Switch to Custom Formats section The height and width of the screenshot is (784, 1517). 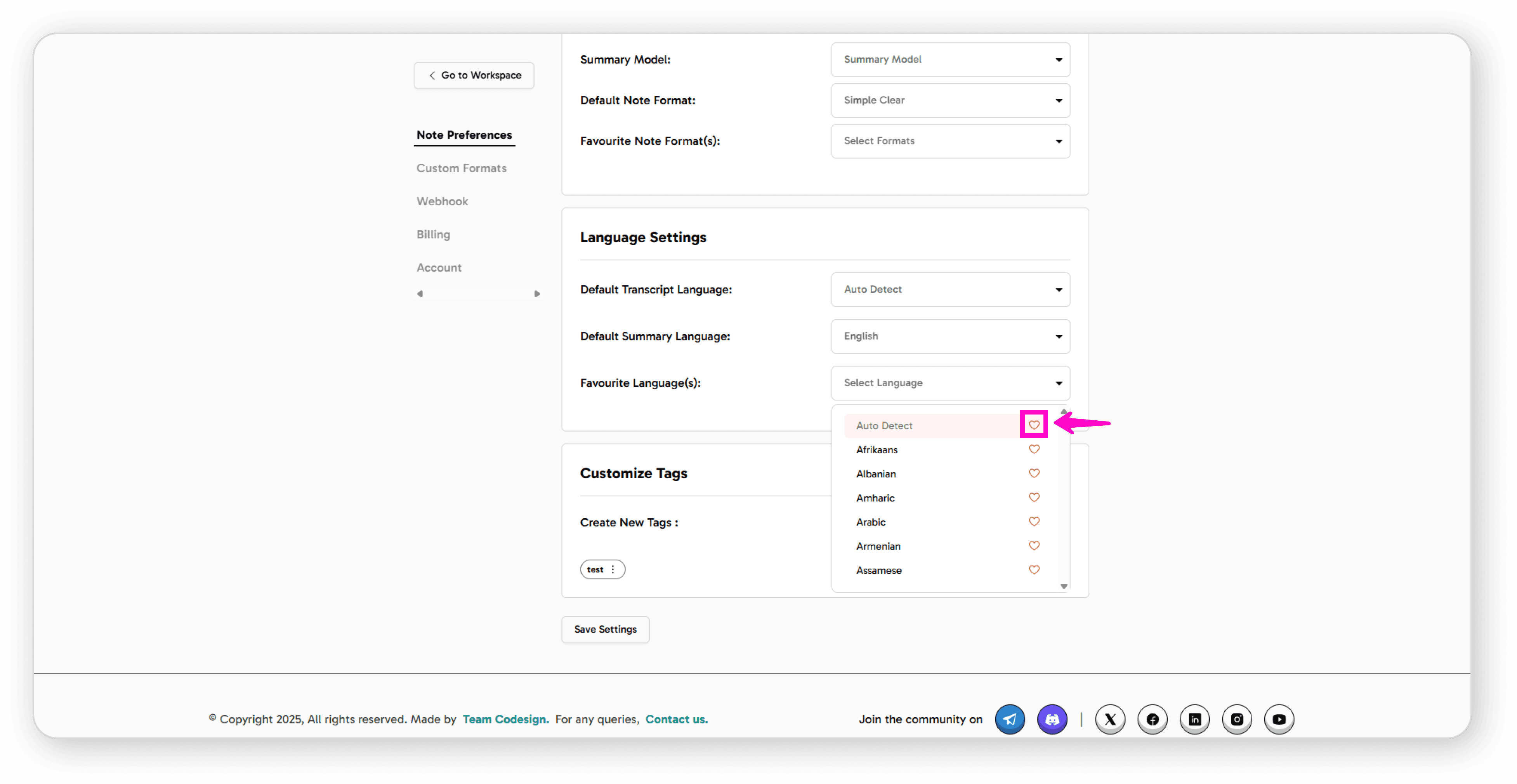coord(461,168)
